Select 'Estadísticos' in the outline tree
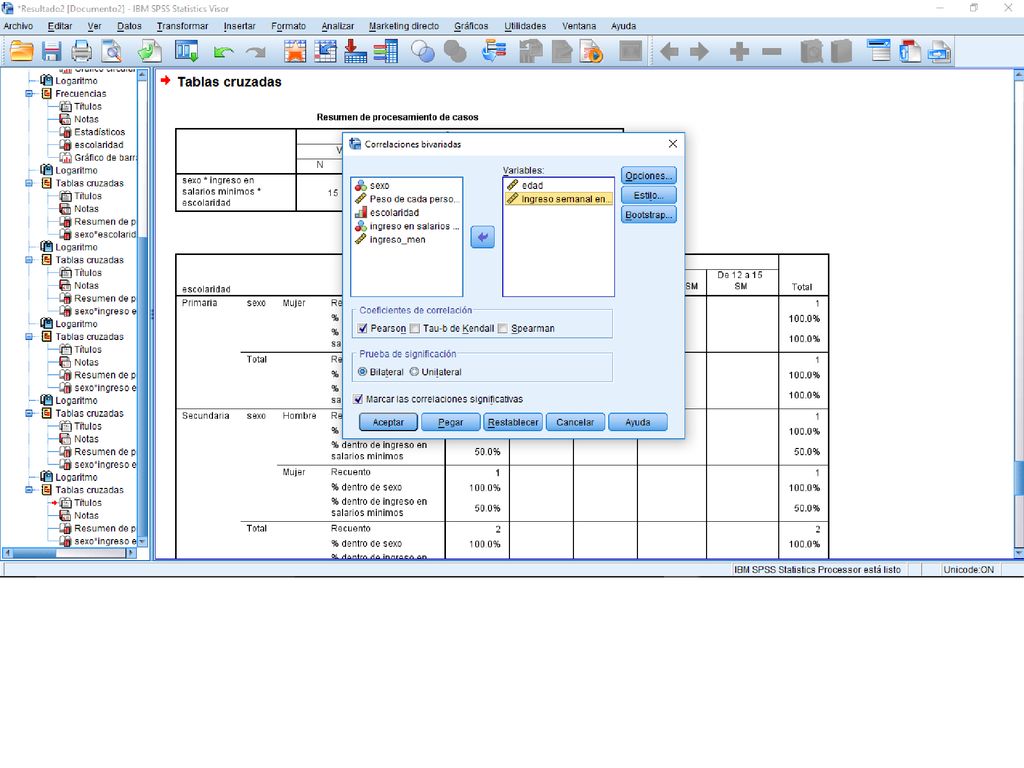 [99, 132]
